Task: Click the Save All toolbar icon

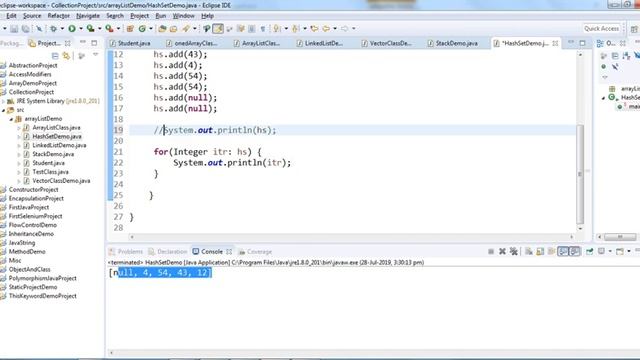Action: click(25, 29)
